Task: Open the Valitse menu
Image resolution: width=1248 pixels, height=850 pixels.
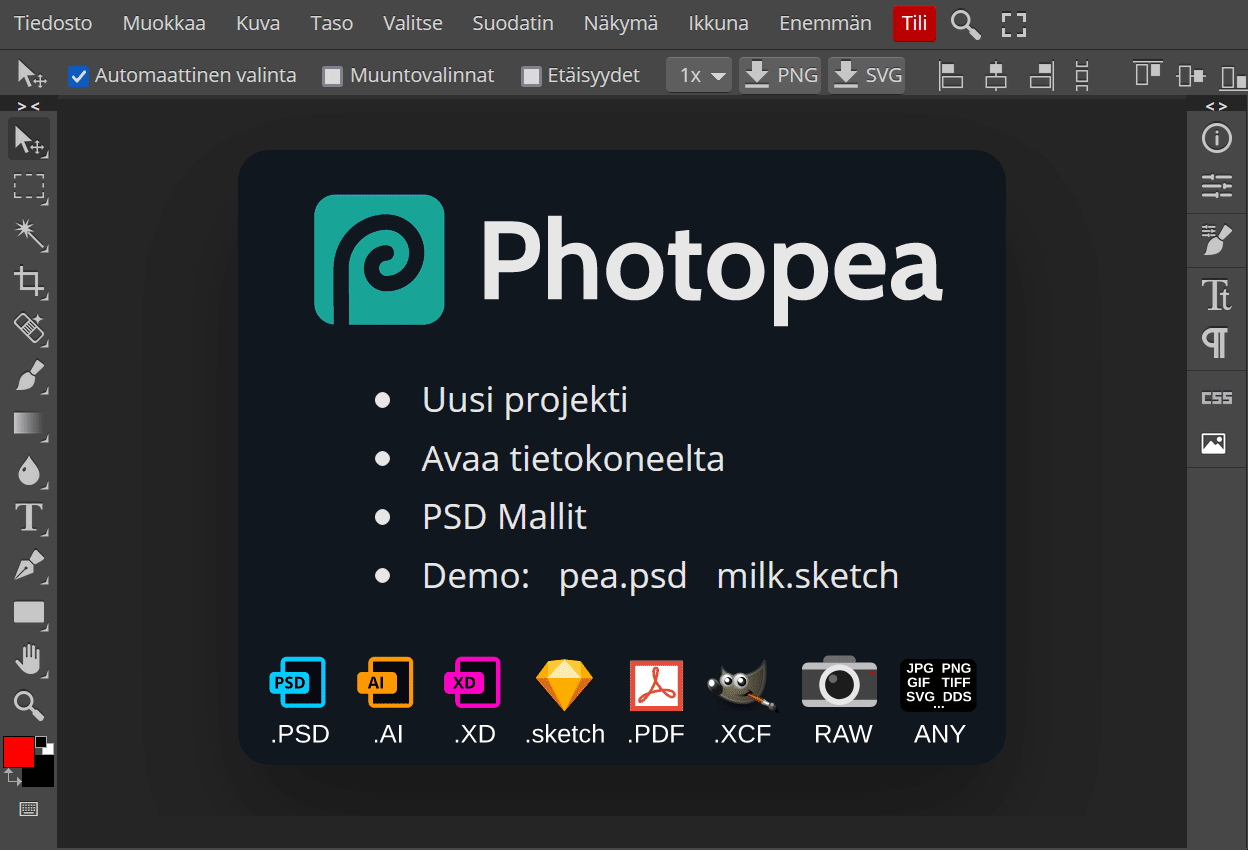Action: coord(413,23)
